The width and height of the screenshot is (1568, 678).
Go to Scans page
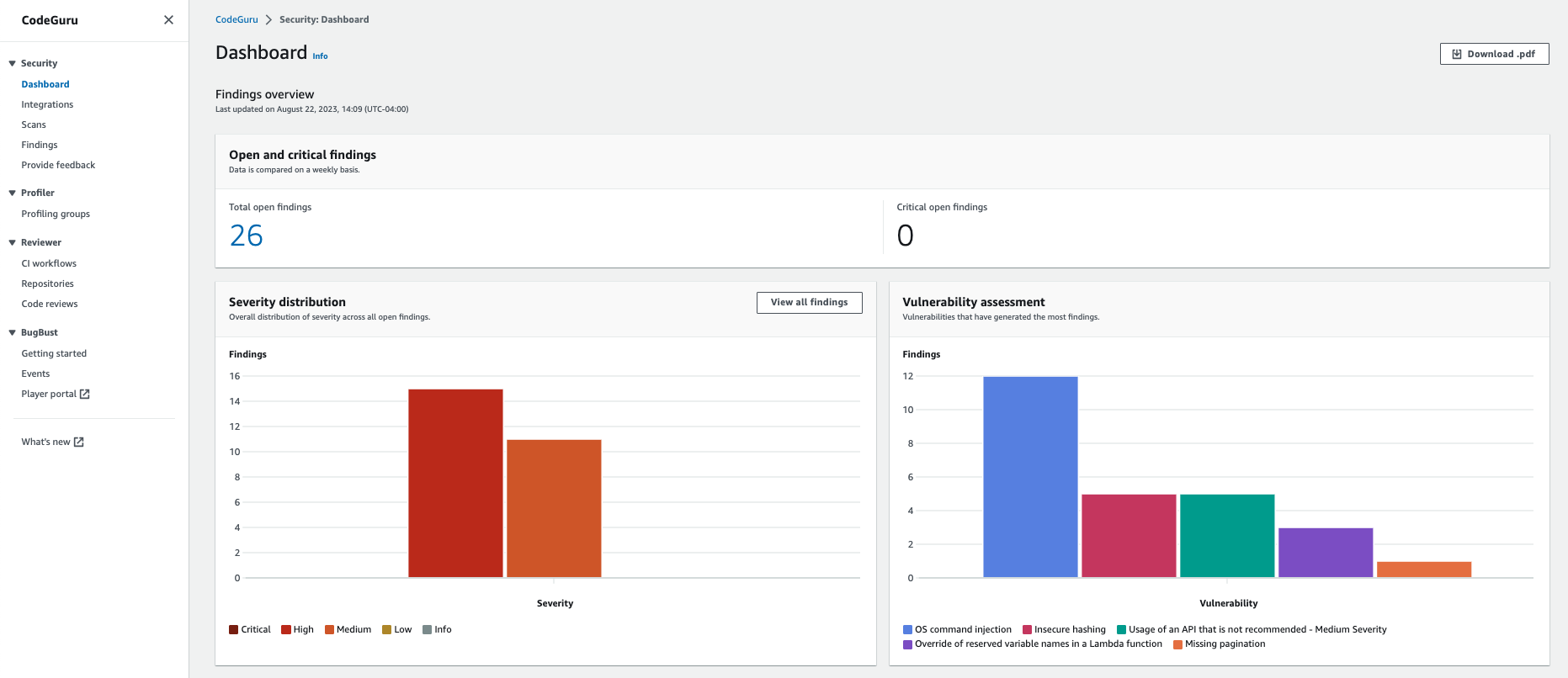click(x=34, y=124)
